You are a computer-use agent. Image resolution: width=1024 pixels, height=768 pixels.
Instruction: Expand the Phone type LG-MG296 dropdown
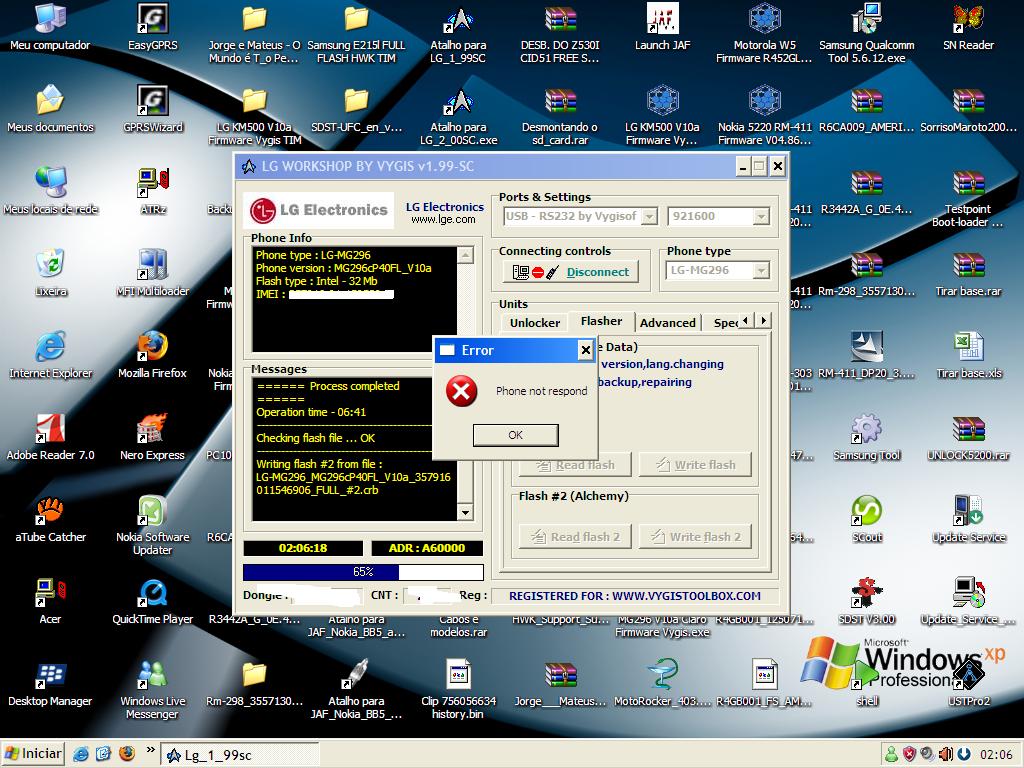(x=718, y=270)
